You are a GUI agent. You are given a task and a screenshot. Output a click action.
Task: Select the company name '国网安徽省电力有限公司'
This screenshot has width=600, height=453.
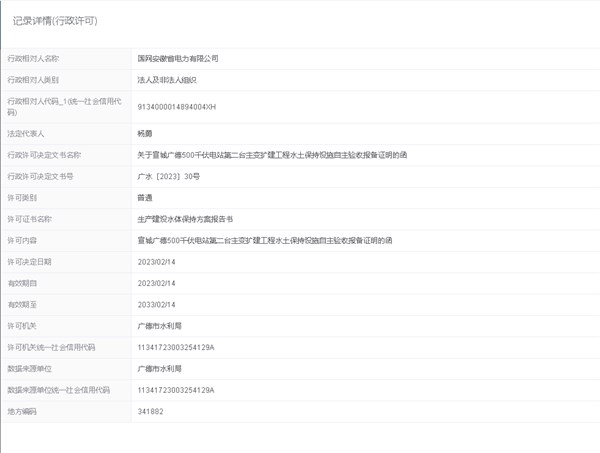tap(178, 59)
